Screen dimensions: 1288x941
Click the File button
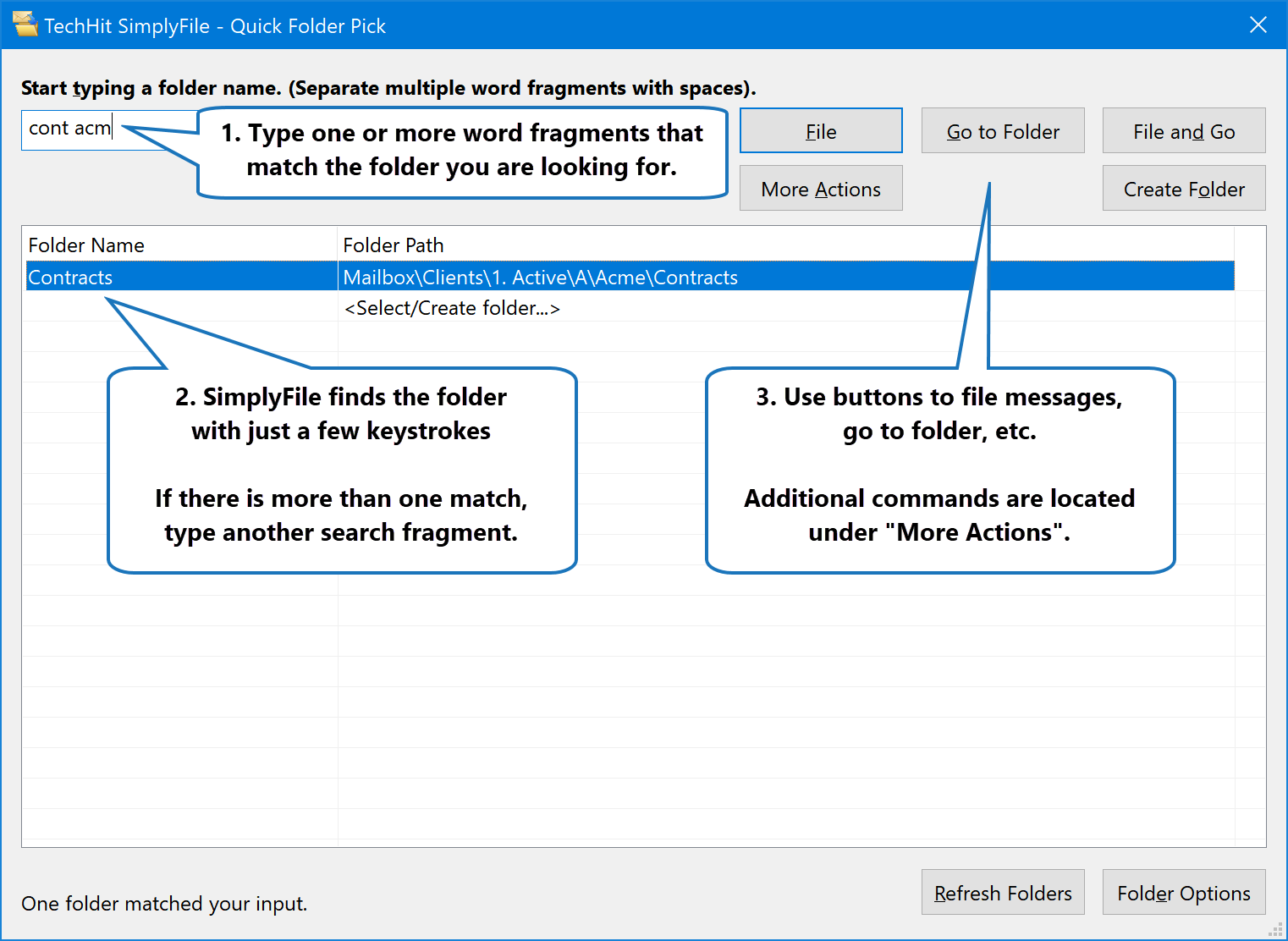(x=821, y=130)
